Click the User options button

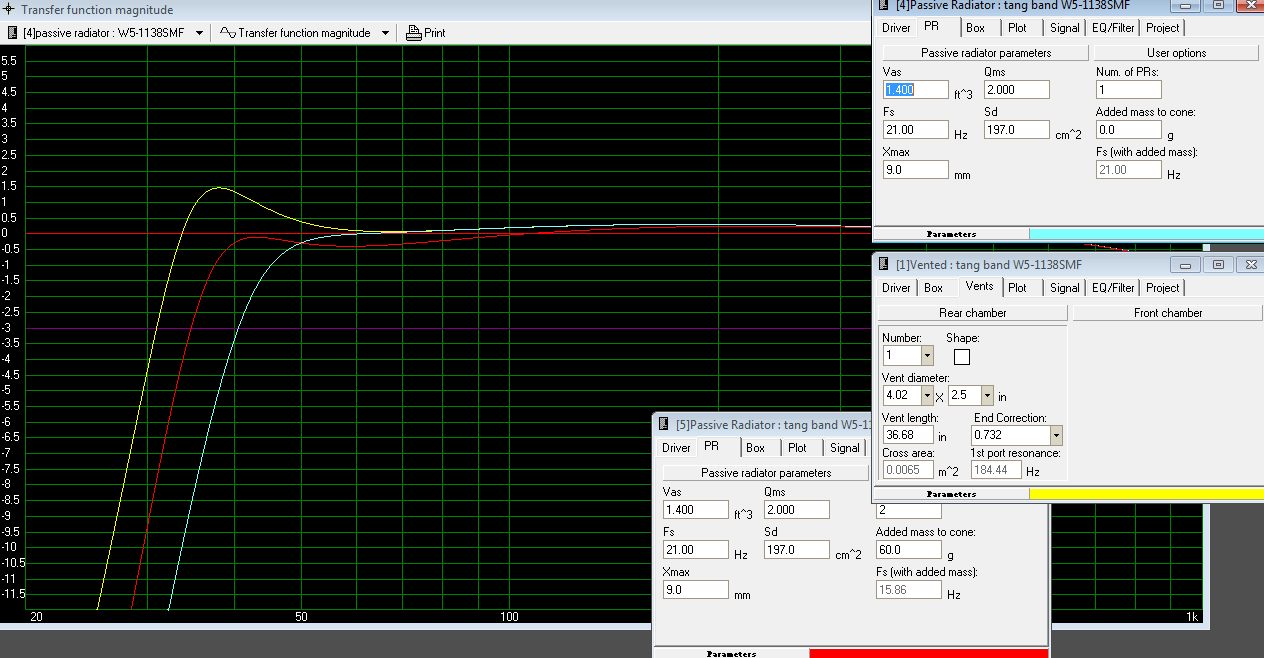[1175, 53]
